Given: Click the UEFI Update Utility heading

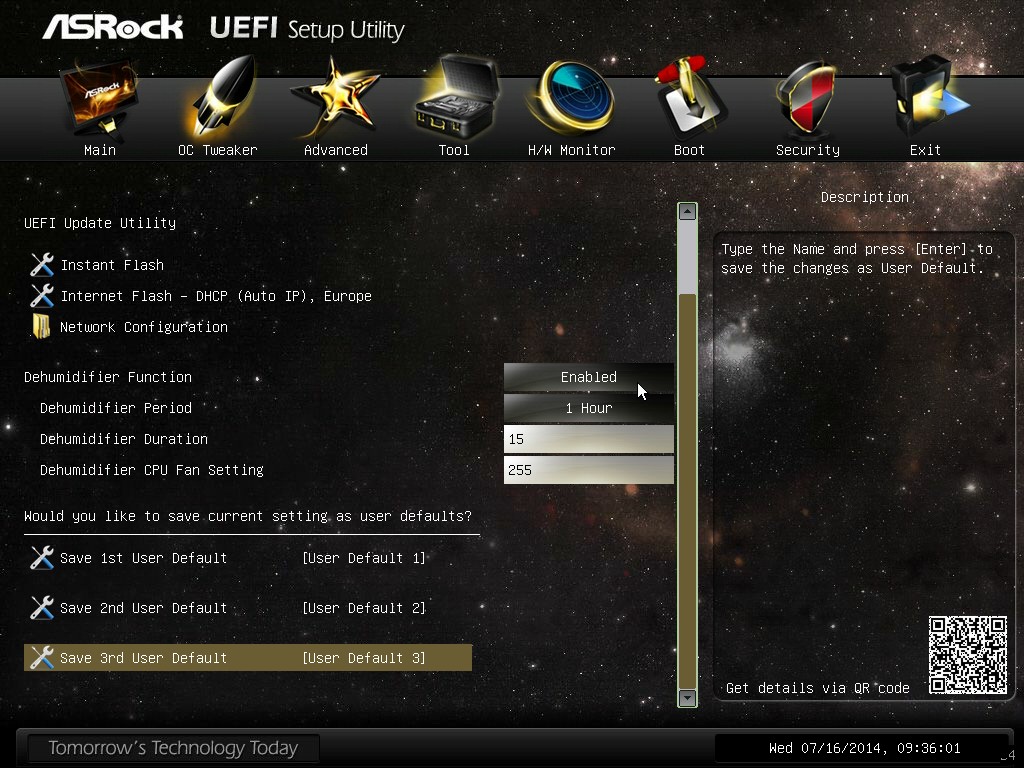Looking at the screenshot, I should 100,223.
